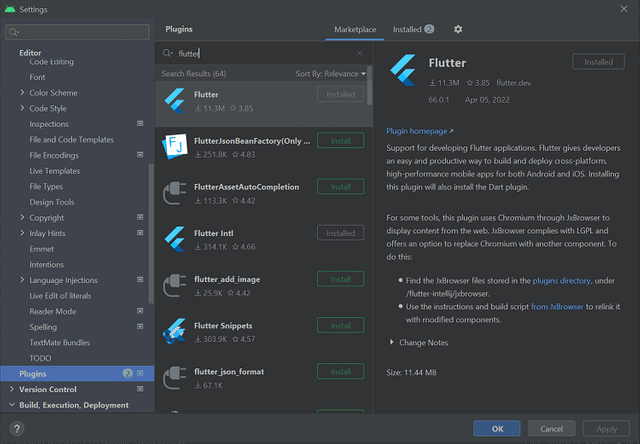
Task: Switch to the Marketplace tab
Action: 355,29
